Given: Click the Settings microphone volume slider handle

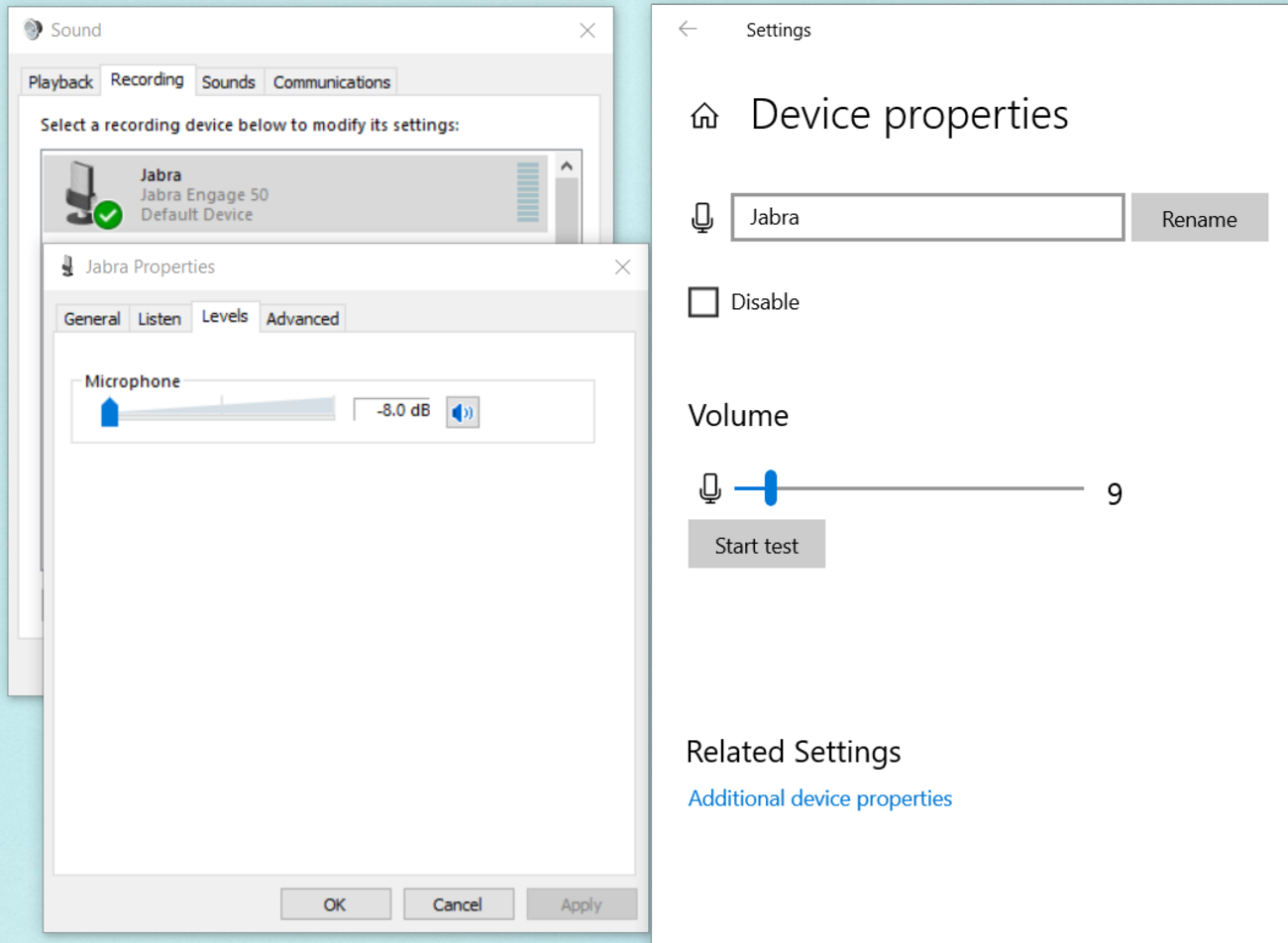Looking at the screenshot, I should click(771, 488).
